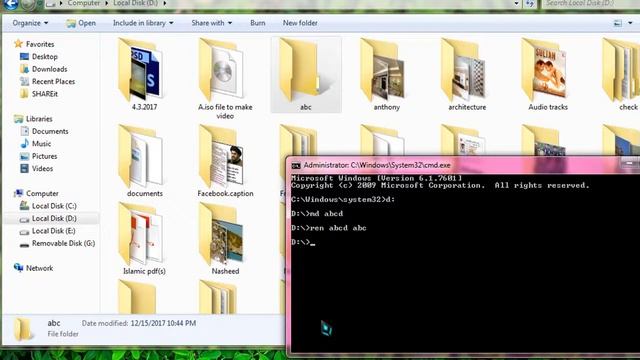Click Computer in address bar breadcrumb
The height and width of the screenshot is (360, 640).
click(x=84, y=3)
